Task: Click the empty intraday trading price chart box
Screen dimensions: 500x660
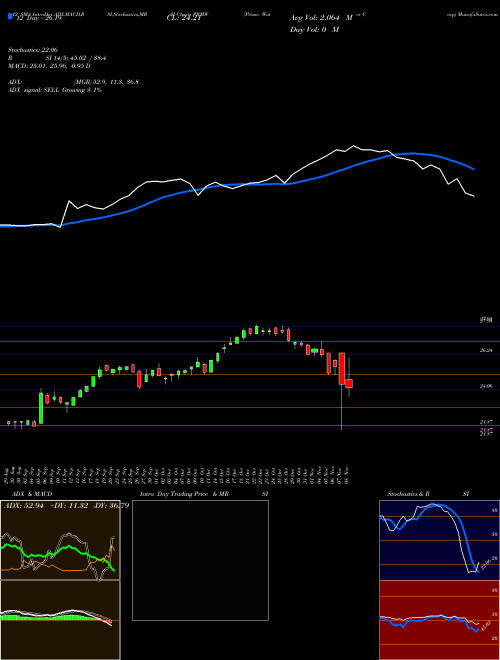Action: 200,560
